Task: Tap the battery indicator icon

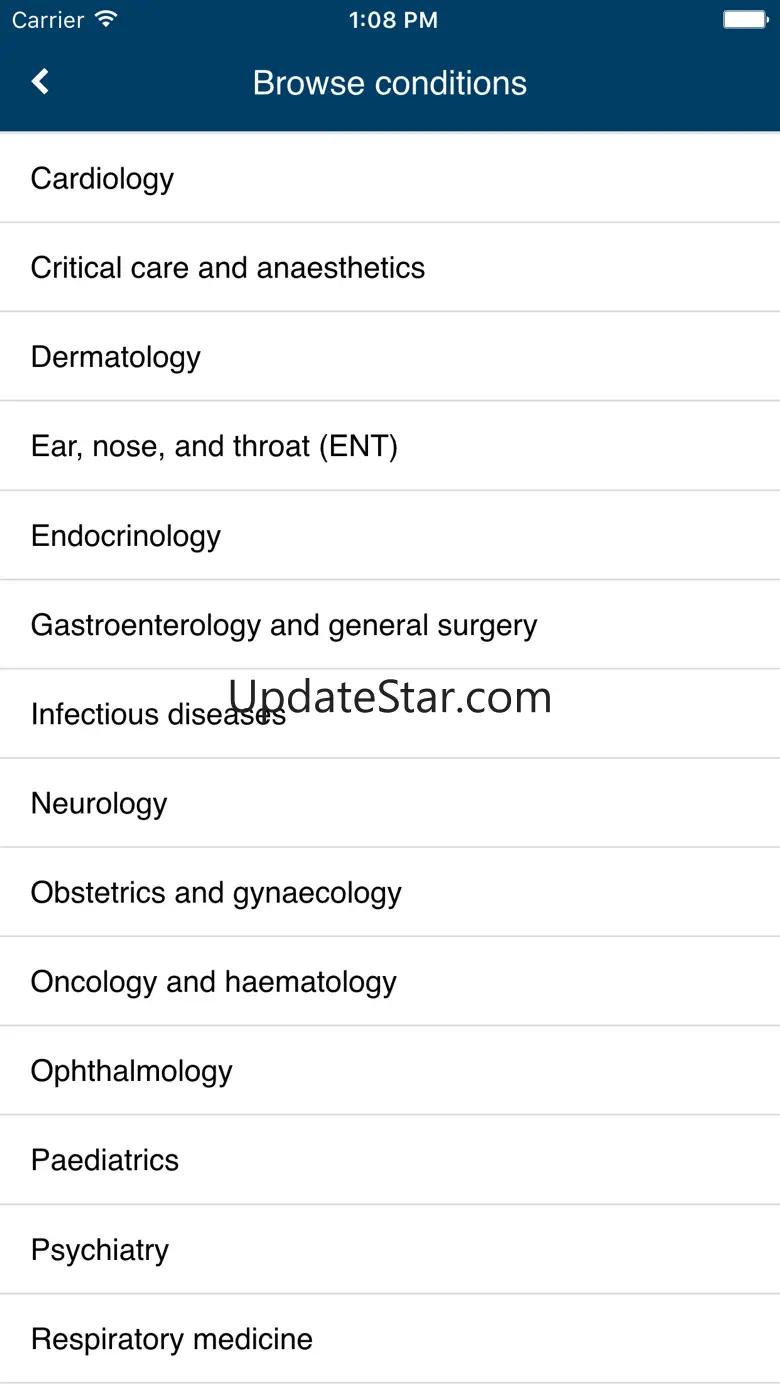Action: 744,20
